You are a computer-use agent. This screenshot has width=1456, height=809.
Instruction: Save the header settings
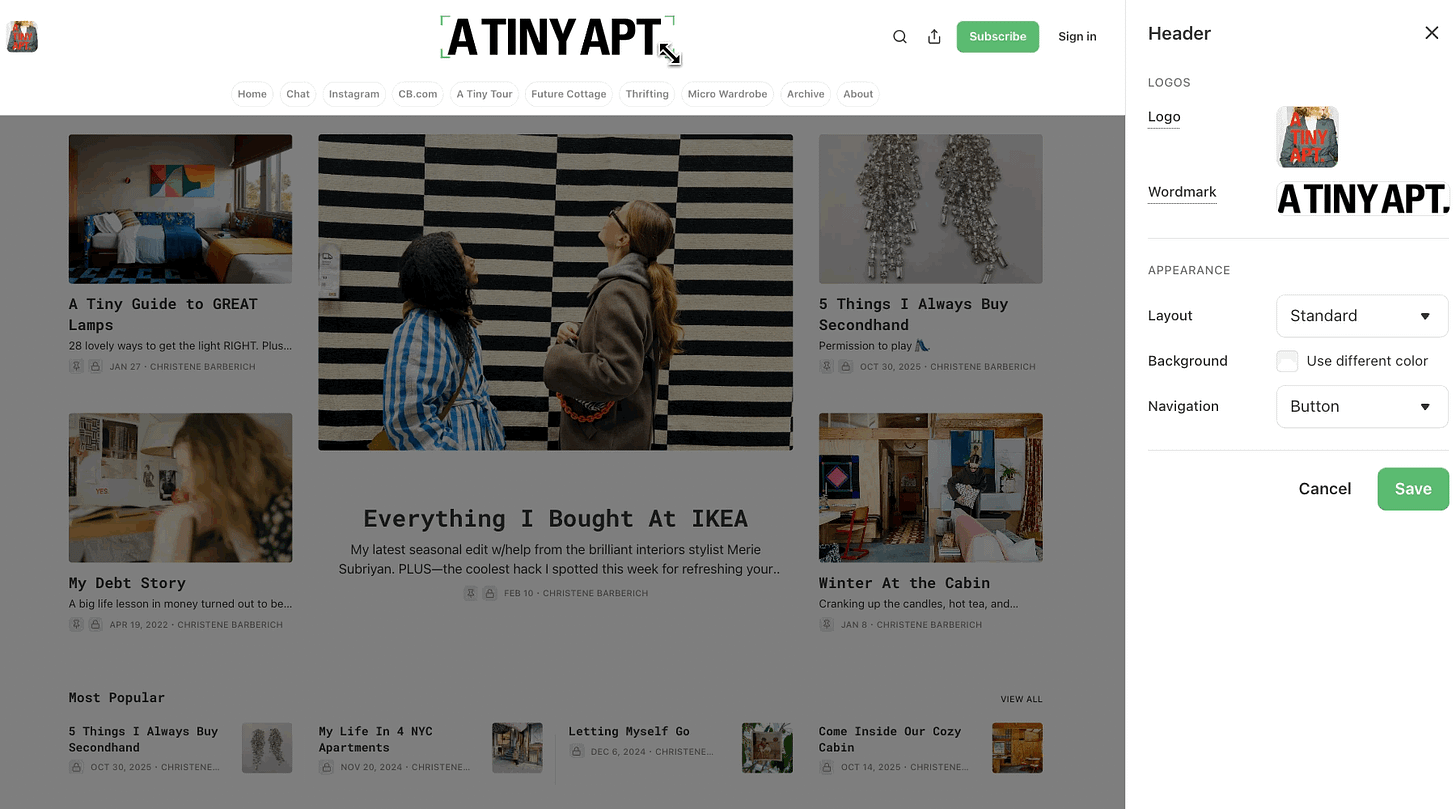1413,489
